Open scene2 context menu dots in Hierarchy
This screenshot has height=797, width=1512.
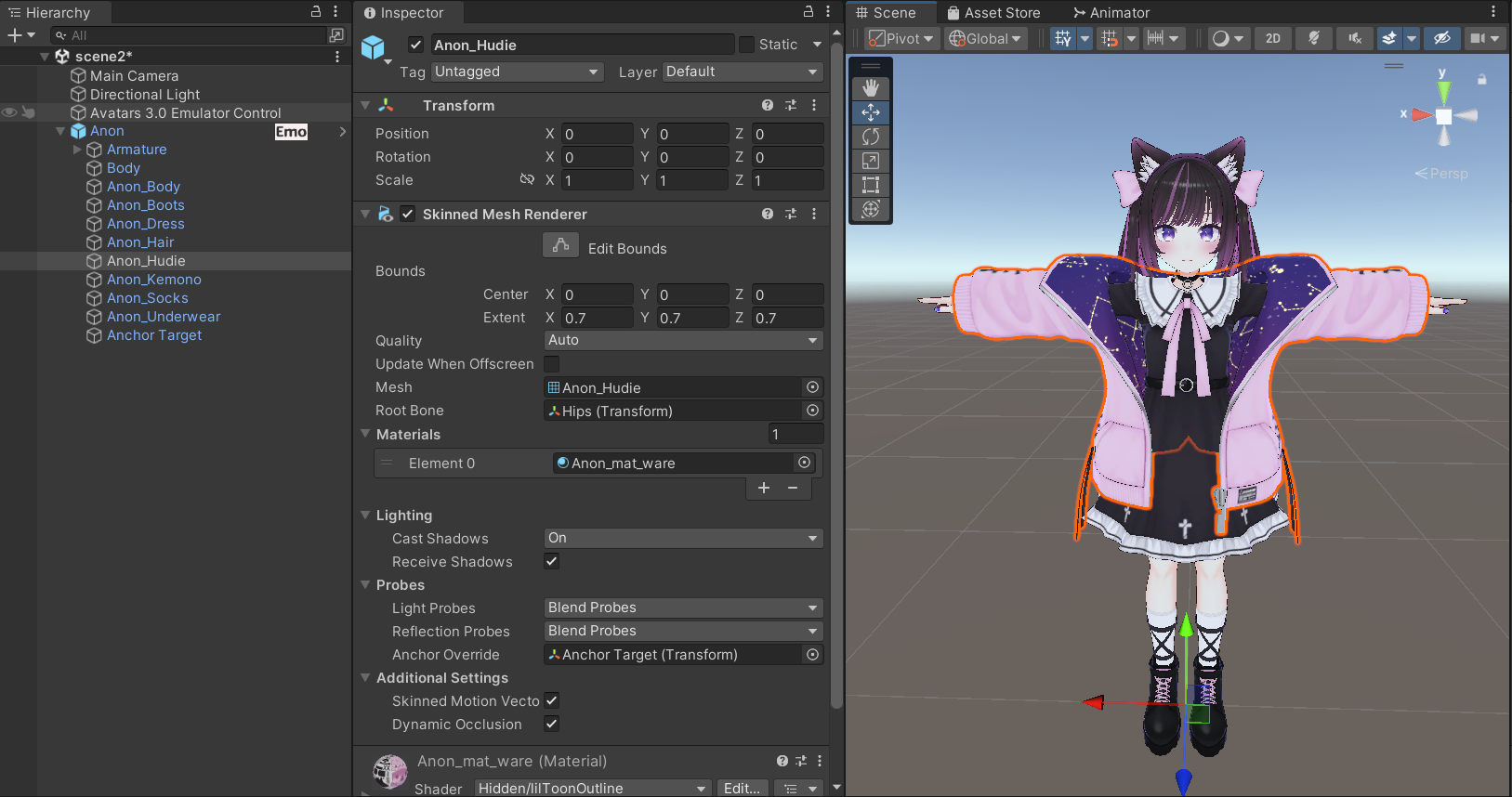click(x=336, y=57)
